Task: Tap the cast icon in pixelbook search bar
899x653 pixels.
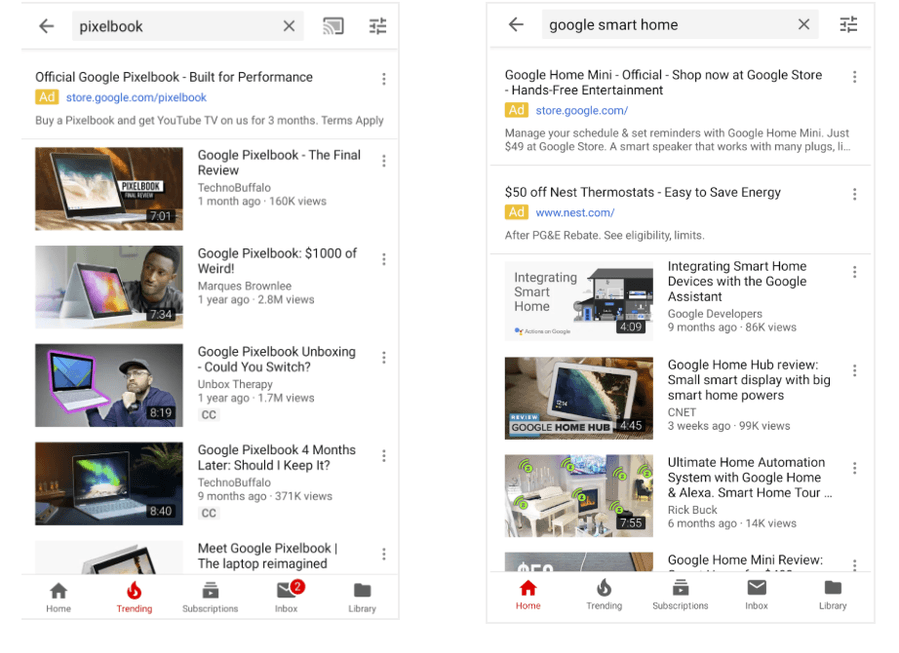Action: pyautogui.click(x=333, y=26)
